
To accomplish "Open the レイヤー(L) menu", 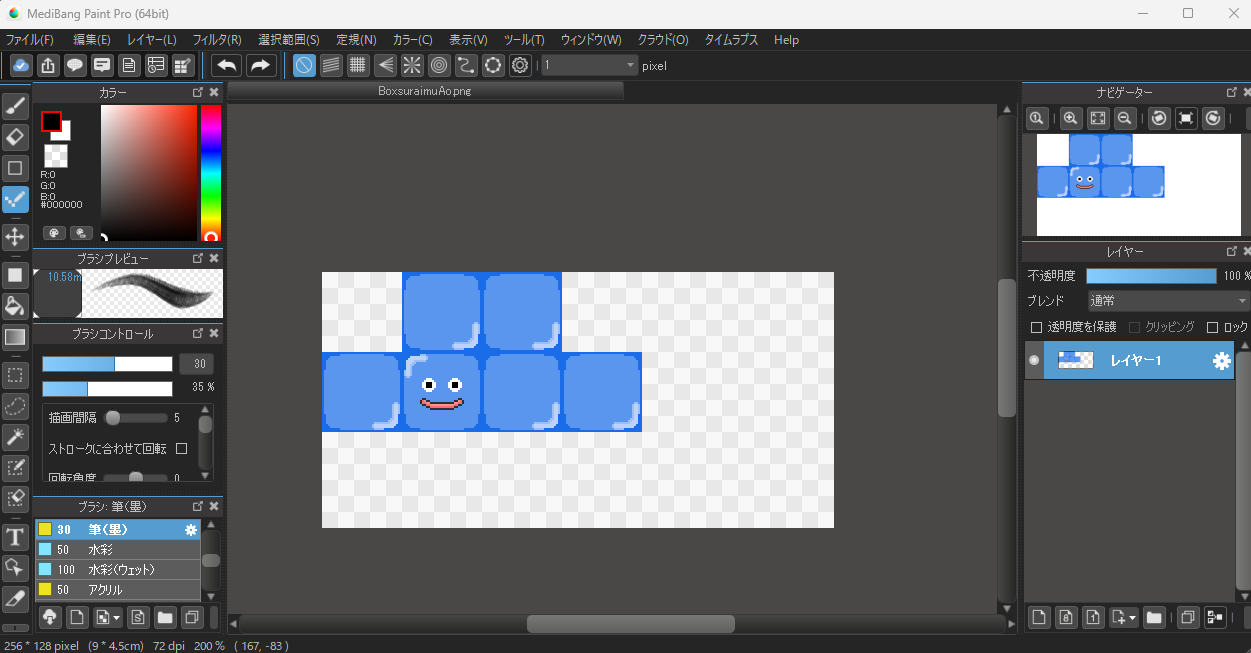I will [x=152, y=40].
